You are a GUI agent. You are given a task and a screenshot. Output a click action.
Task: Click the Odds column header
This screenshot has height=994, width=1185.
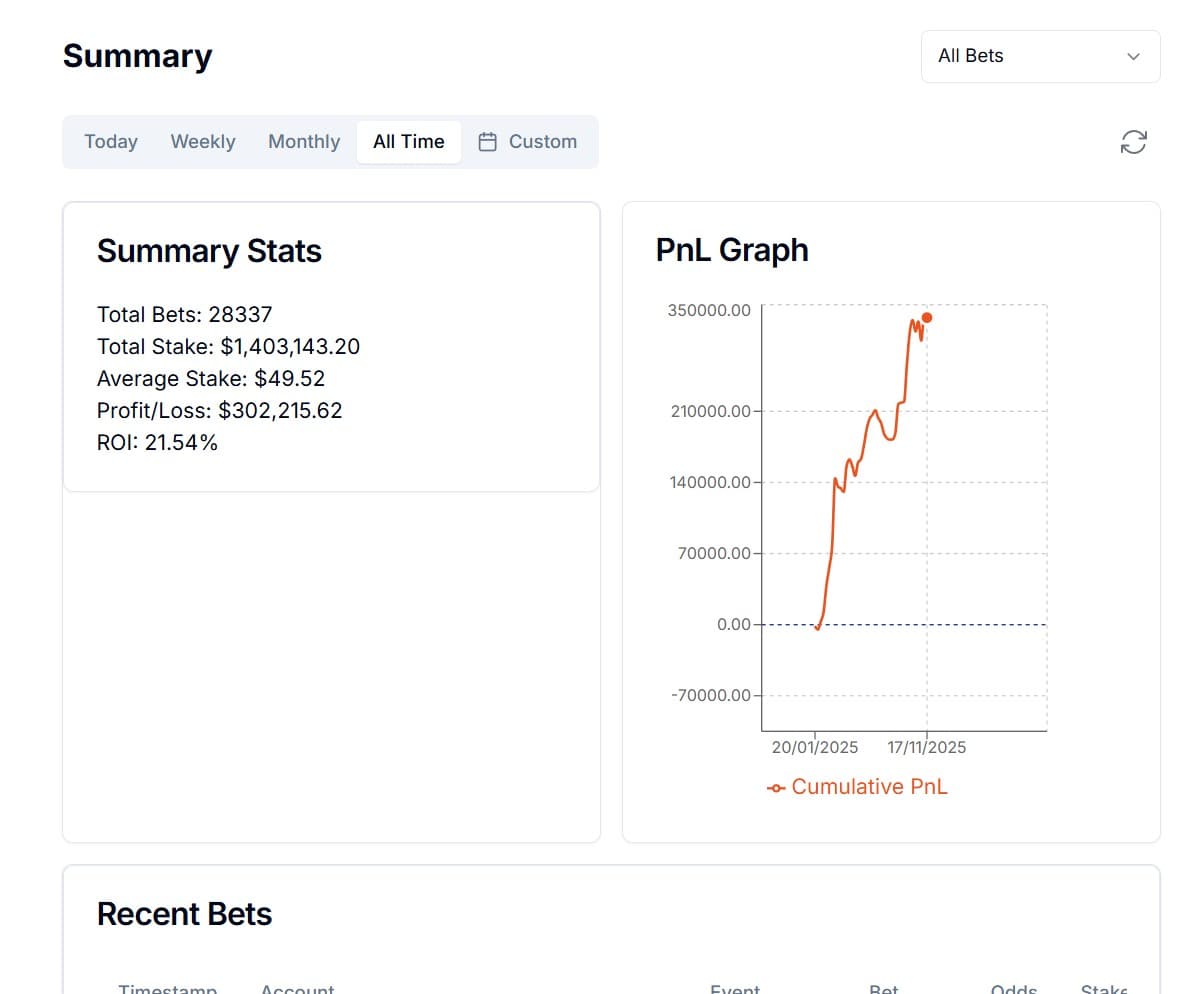[x=1013, y=988]
